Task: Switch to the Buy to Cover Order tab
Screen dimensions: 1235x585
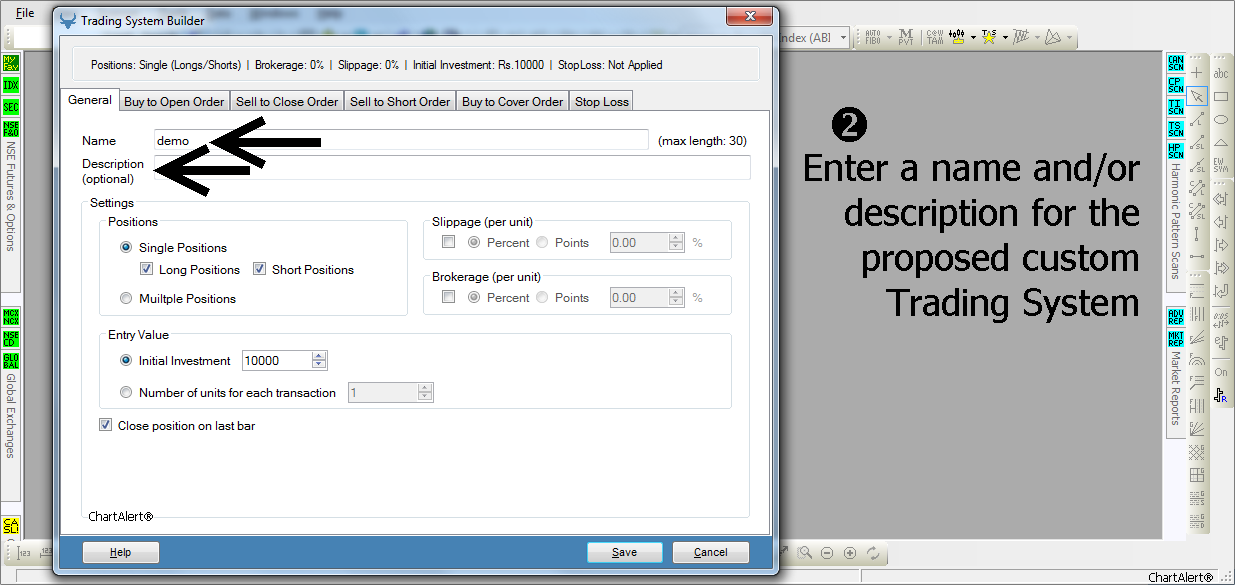Action: (x=513, y=101)
